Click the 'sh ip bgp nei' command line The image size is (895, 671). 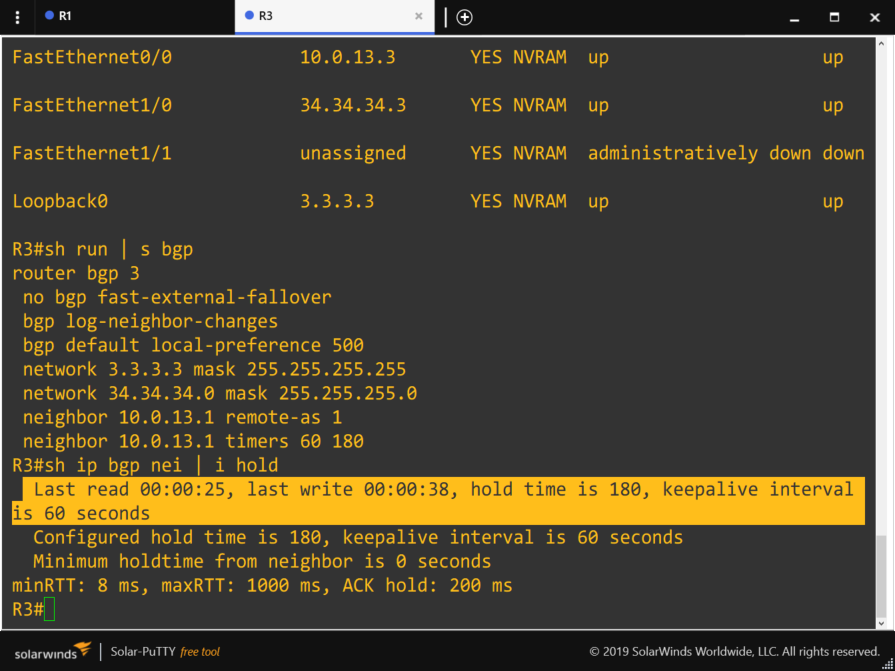[x=145, y=465]
